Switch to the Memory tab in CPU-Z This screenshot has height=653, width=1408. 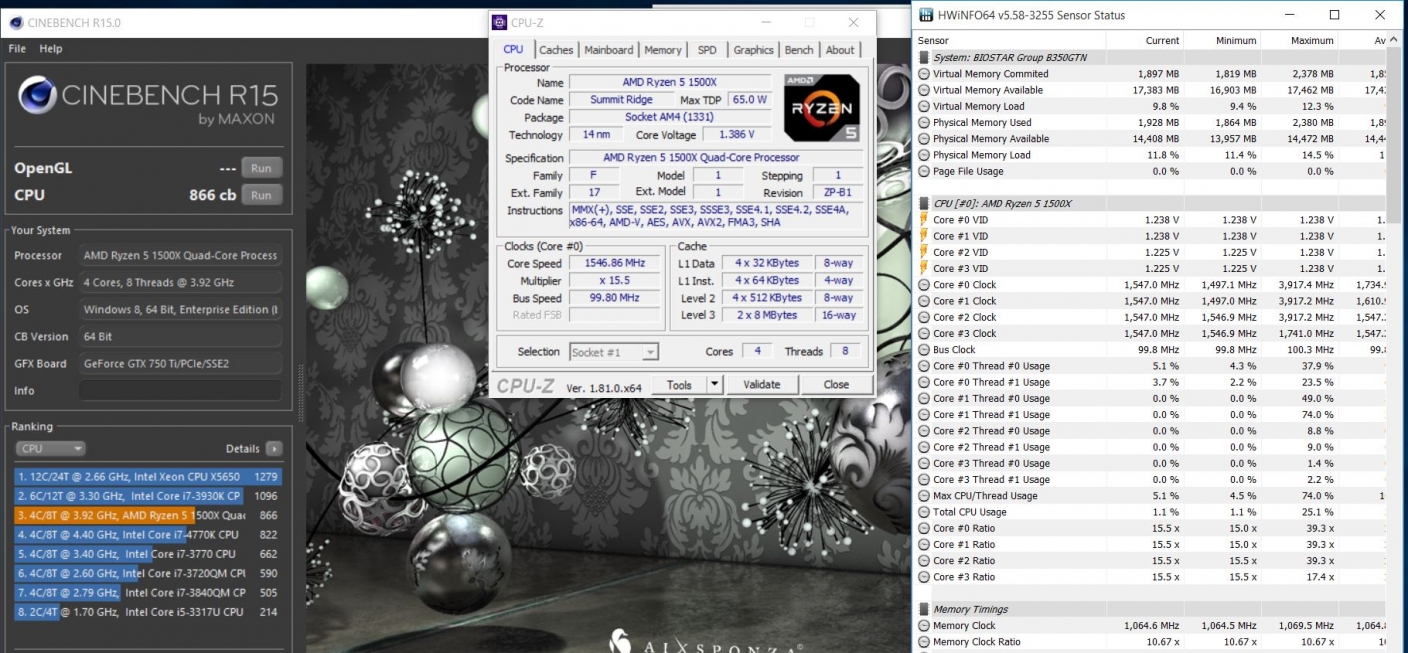tap(663, 50)
